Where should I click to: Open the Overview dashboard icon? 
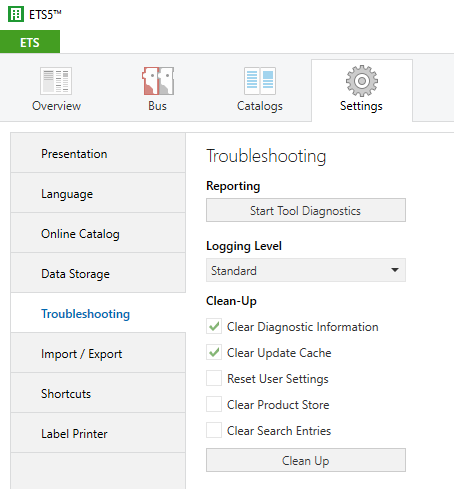click(56, 81)
